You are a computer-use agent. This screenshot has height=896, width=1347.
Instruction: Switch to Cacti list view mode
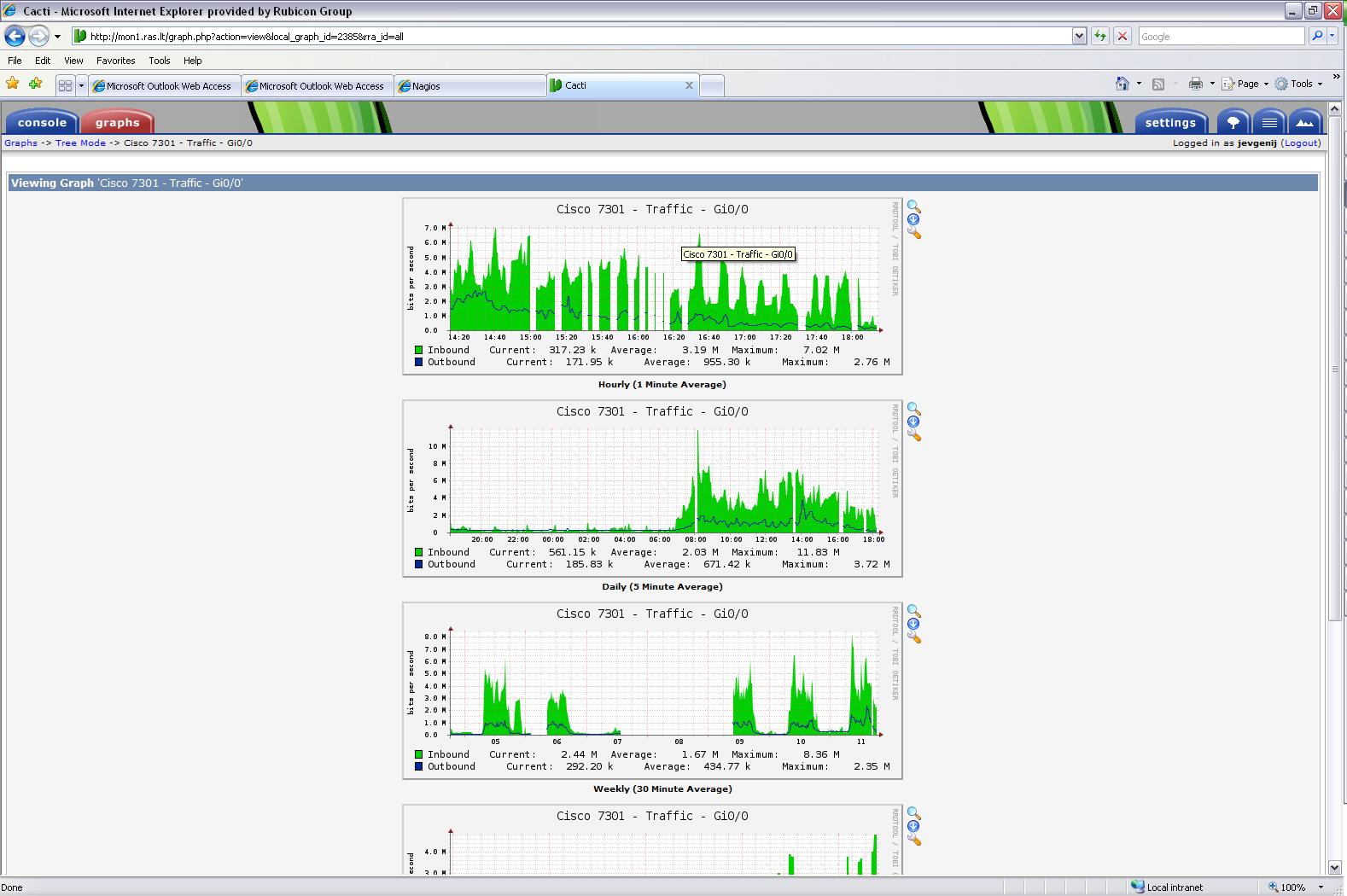pyautogui.click(x=1269, y=122)
